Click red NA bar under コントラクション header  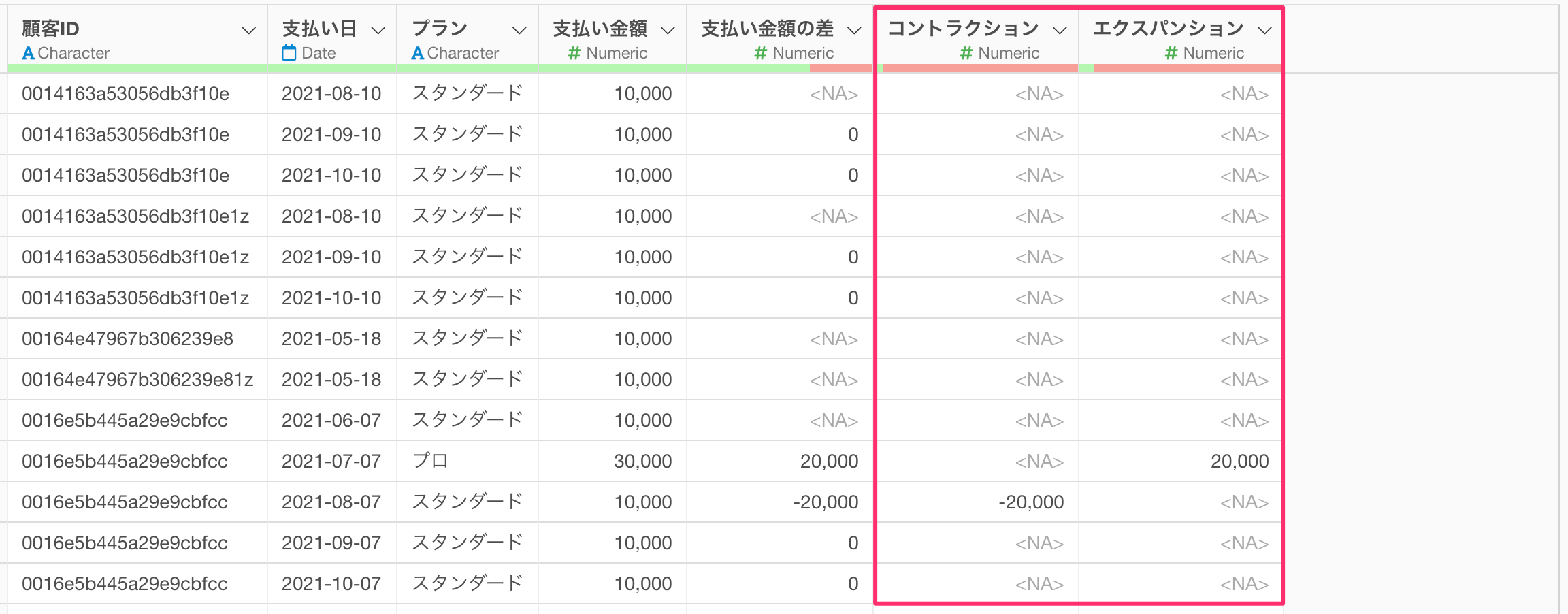click(980, 68)
